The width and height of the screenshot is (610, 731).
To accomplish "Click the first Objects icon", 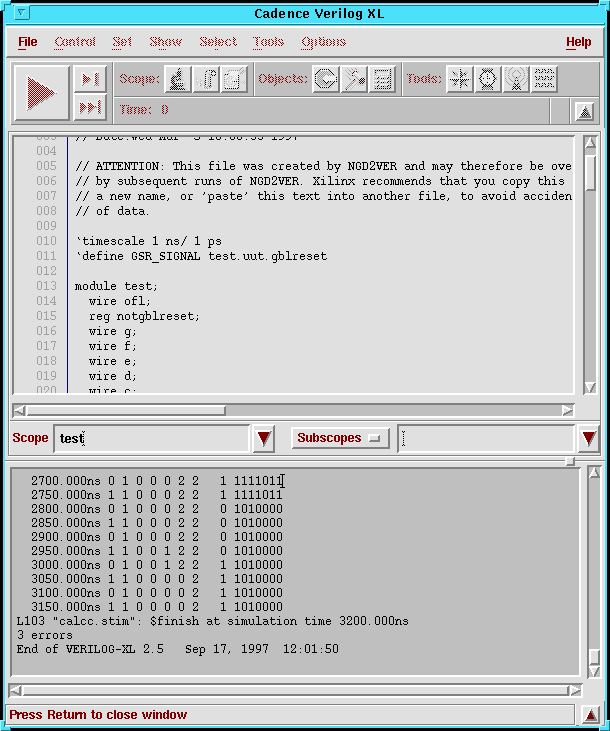I will (x=325, y=79).
